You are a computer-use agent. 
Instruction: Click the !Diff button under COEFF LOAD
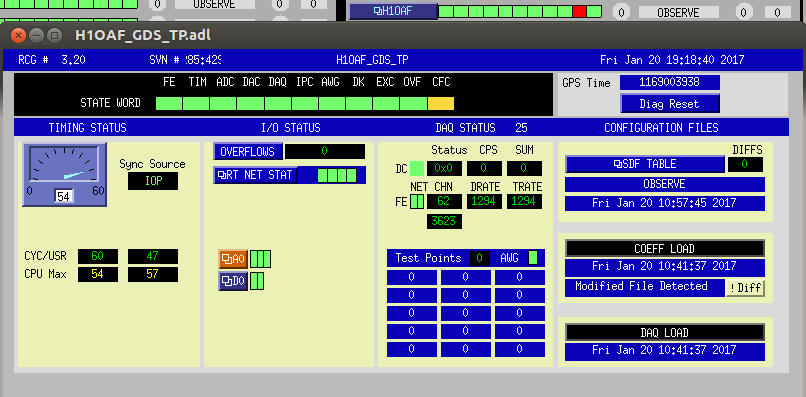click(745, 288)
